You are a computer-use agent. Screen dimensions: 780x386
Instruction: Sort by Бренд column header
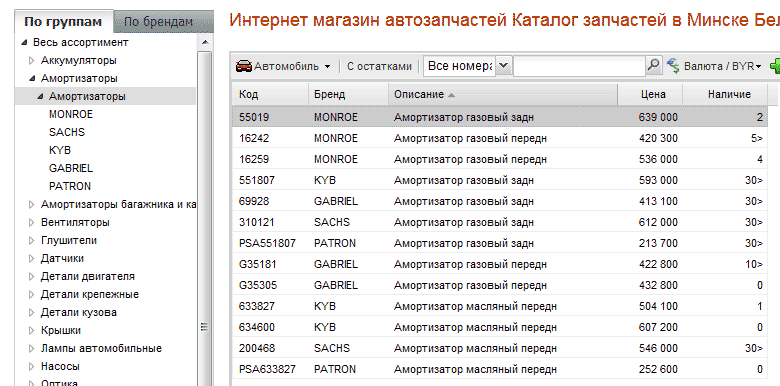(x=348, y=94)
